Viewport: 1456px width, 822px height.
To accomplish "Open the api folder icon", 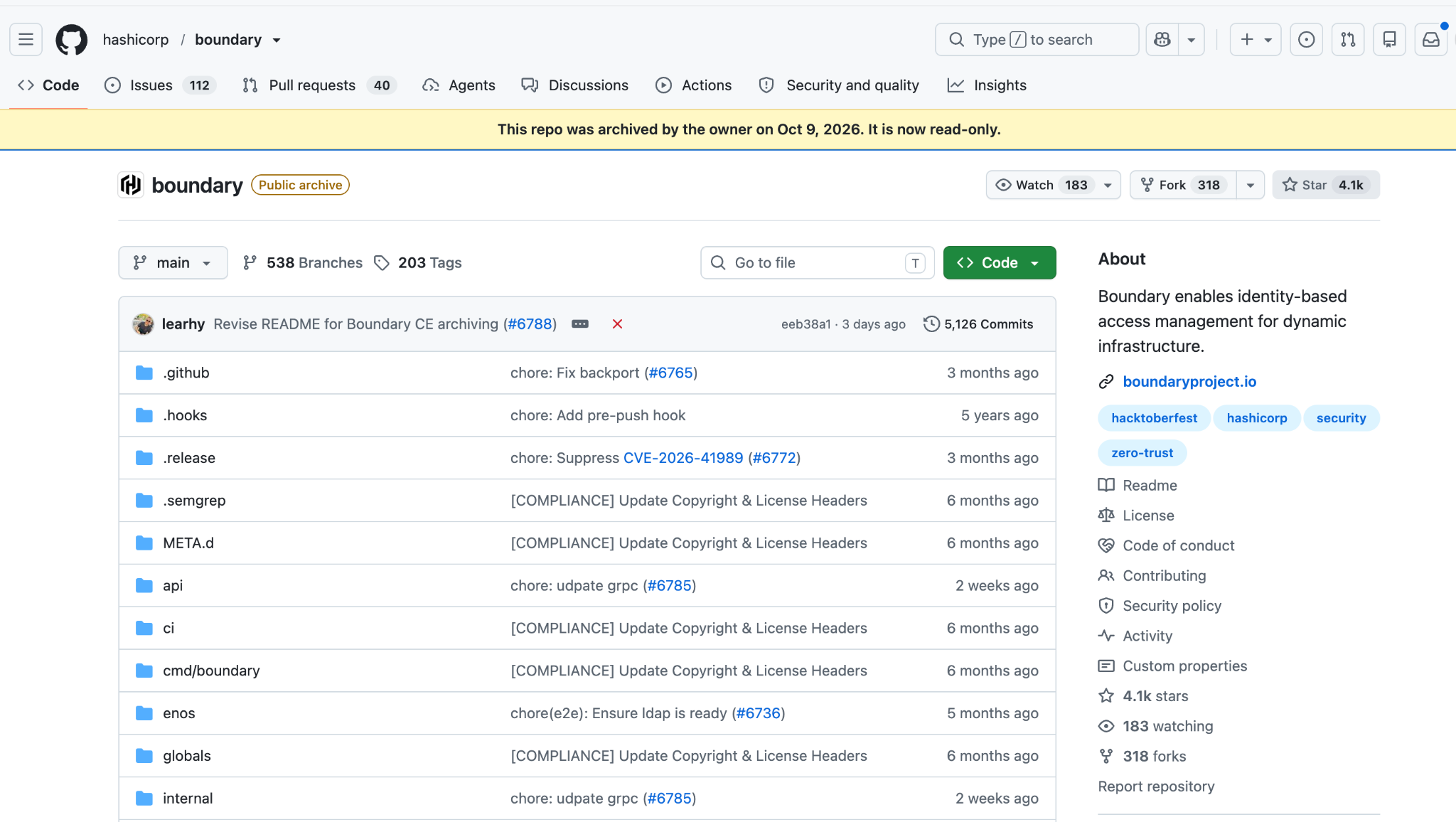I will pos(144,586).
